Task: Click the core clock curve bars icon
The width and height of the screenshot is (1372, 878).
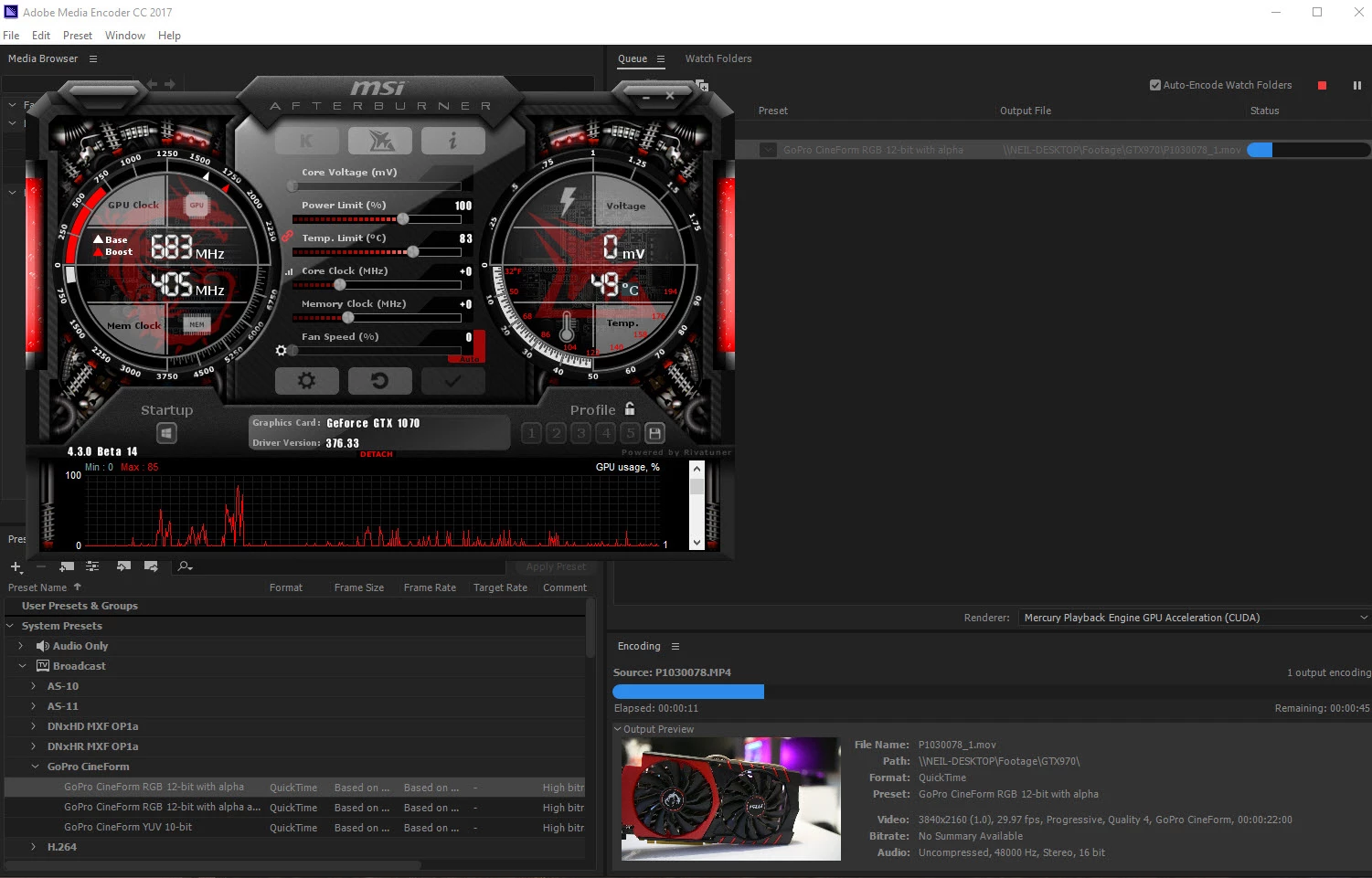Action: point(289,271)
